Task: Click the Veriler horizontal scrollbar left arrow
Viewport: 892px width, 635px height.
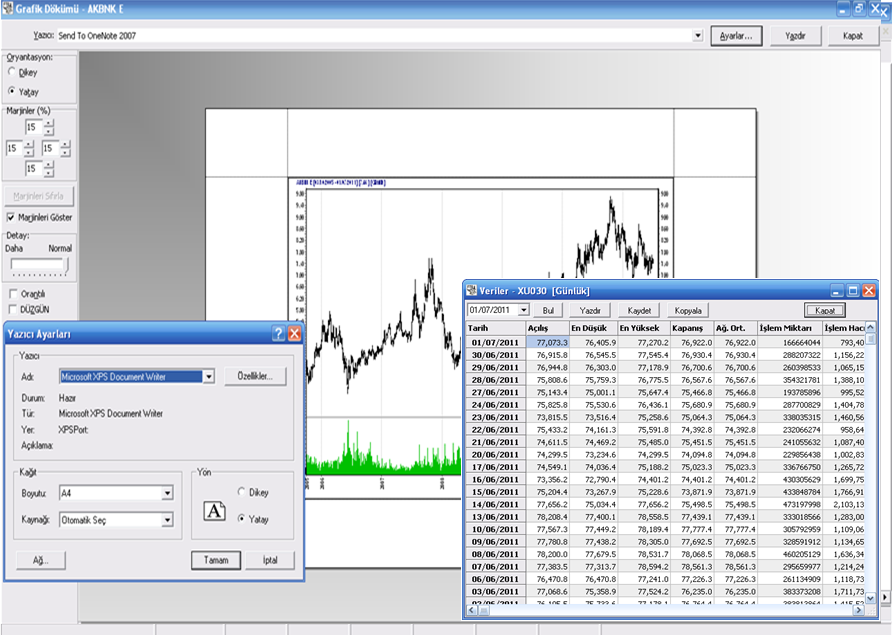Action: [472, 610]
